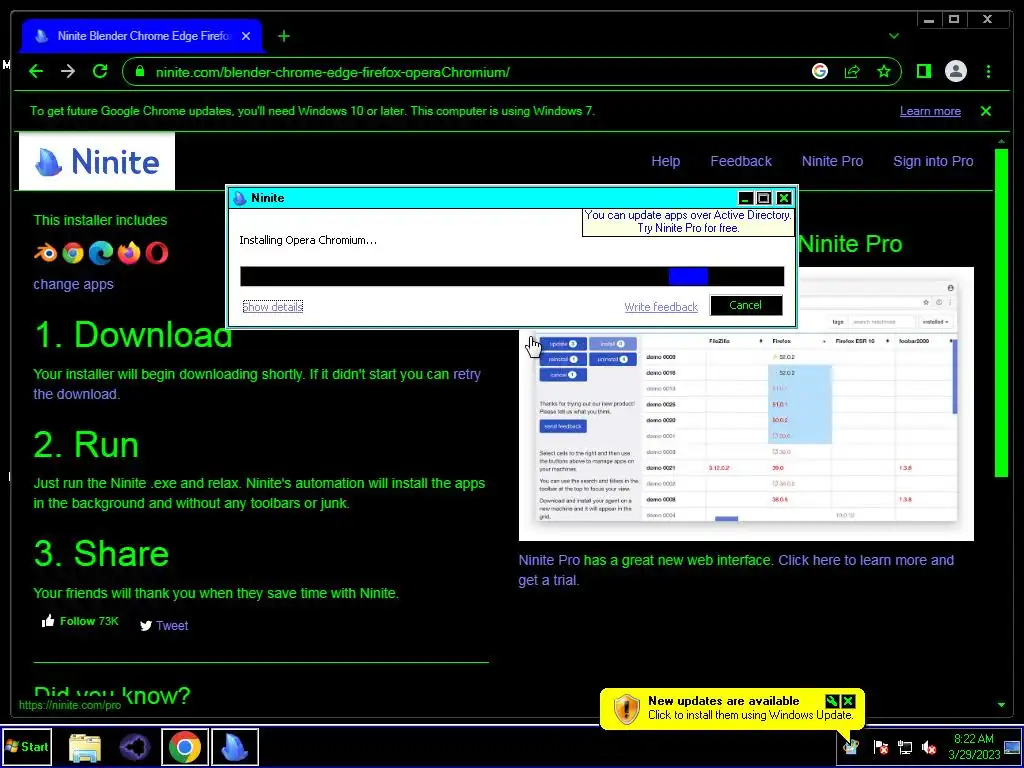This screenshot has height=768, width=1024.
Task: Open Action Center flag icon
Action: tap(880, 747)
